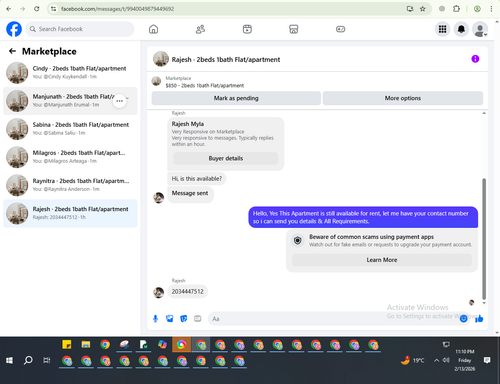
Task: Open the Marketplace storefront icon in navigation
Action: point(294,29)
